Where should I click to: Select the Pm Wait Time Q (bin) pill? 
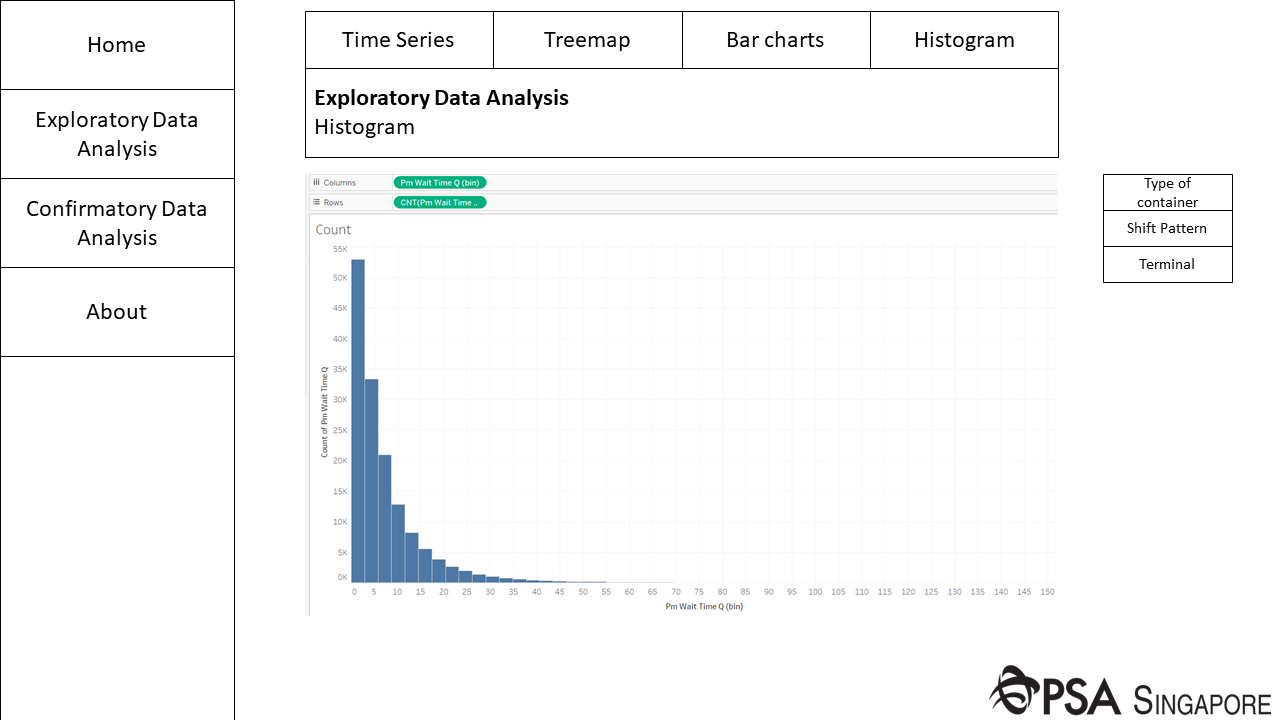coord(440,183)
